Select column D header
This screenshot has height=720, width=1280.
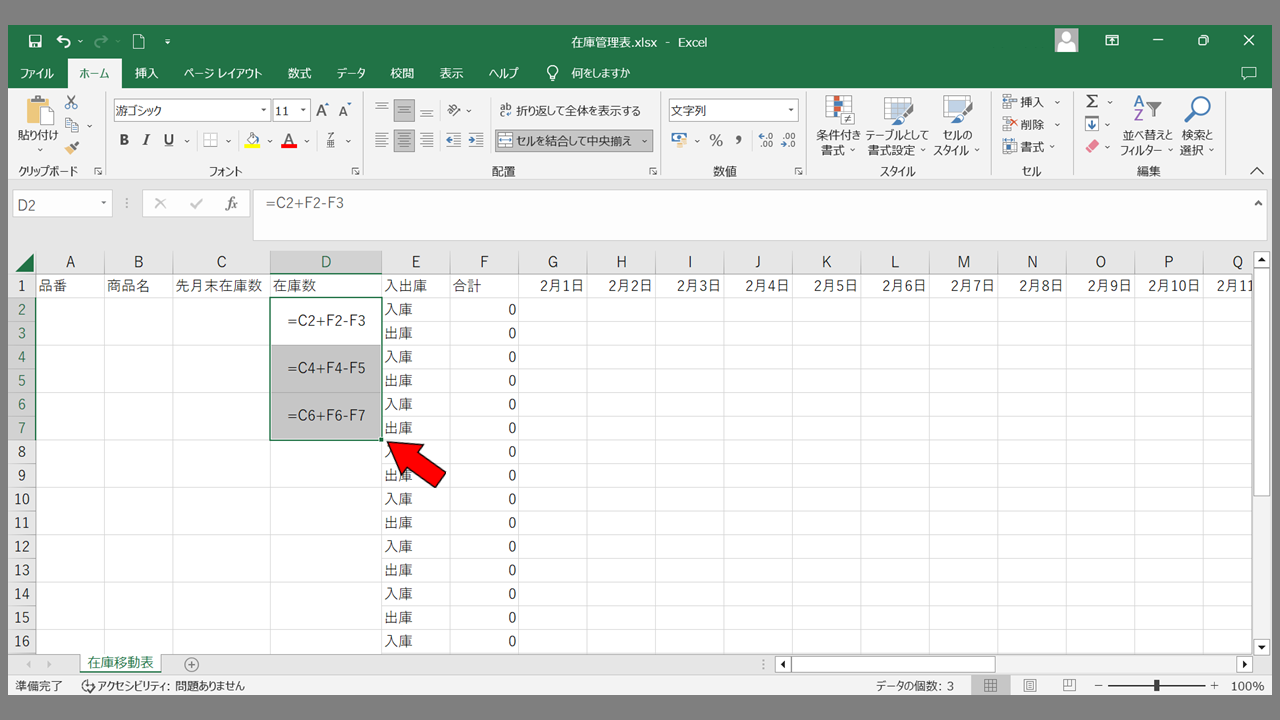click(326, 263)
